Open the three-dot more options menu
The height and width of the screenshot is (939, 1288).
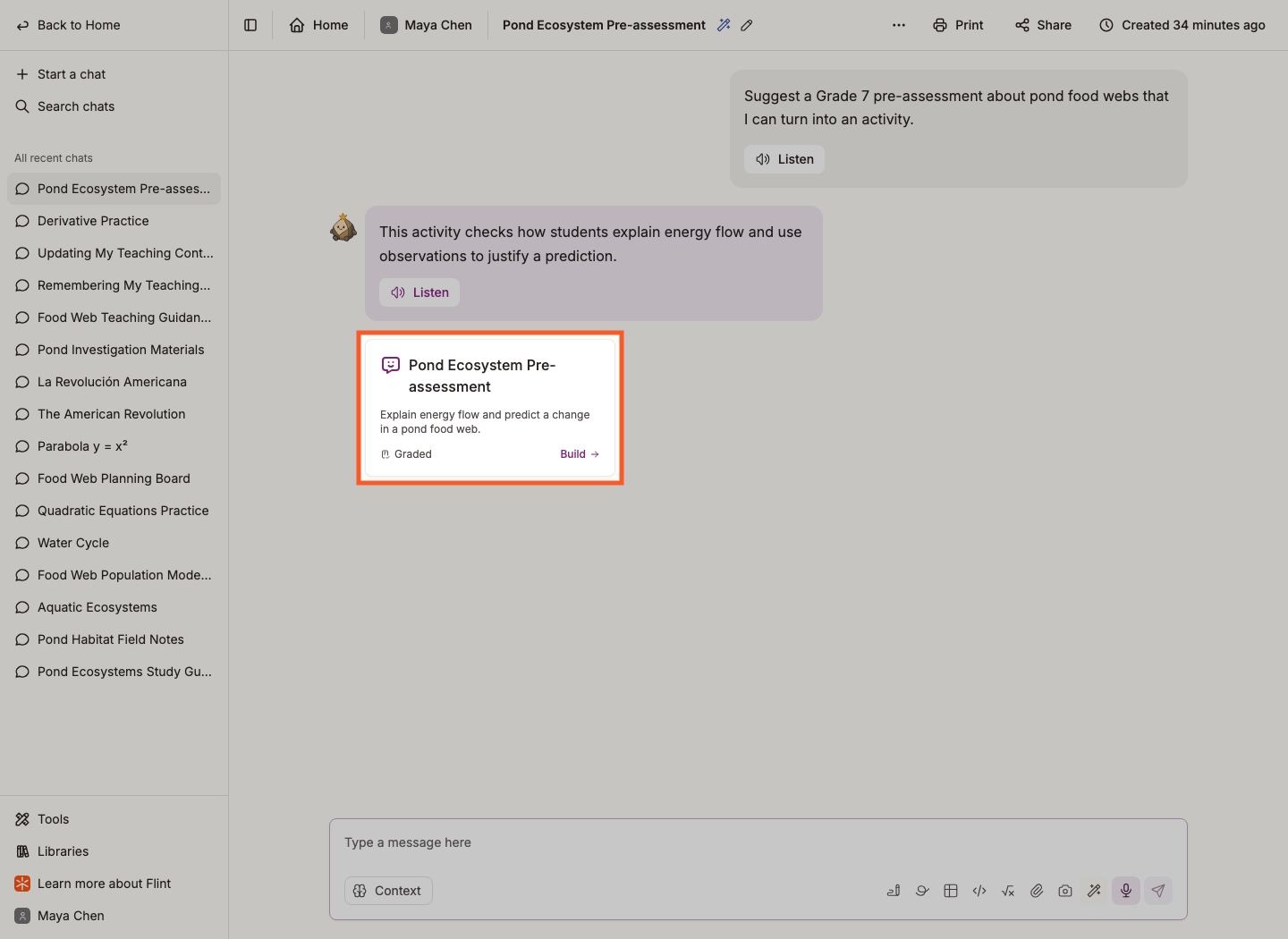(899, 25)
